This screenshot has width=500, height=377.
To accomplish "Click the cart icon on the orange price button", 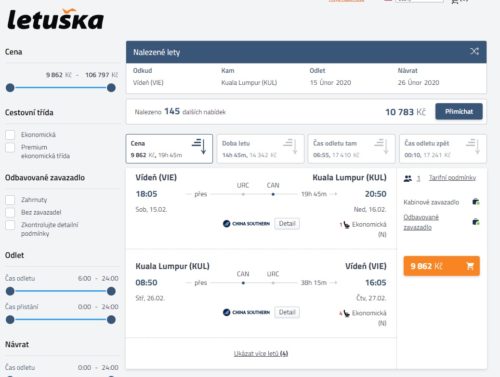I will [470, 266].
